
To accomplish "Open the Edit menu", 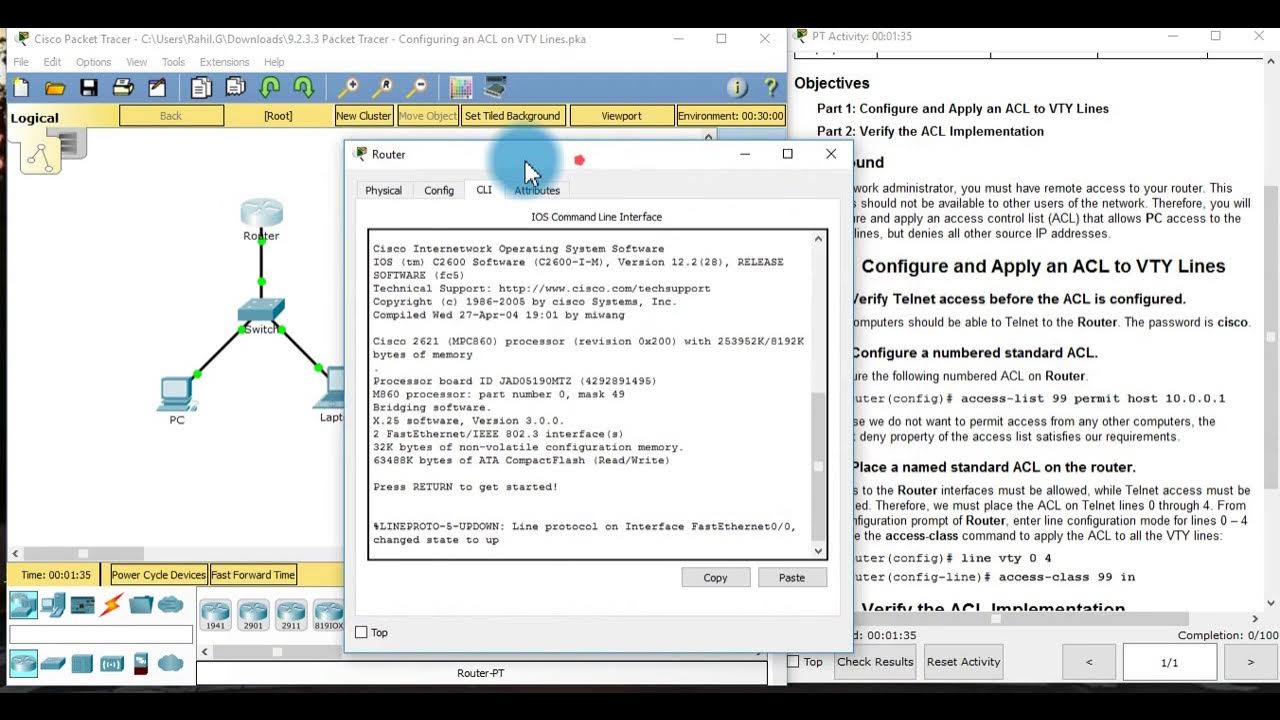I will 52,62.
